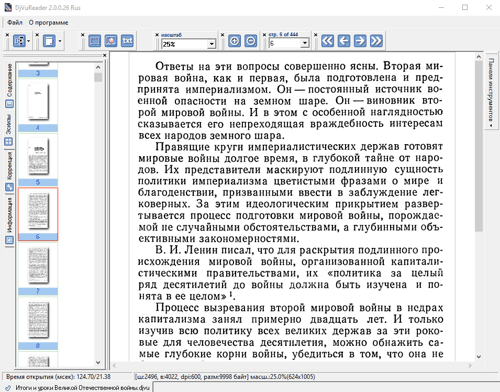Switch to the Эскизы tab
The height and width of the screenshot is (392, 500).
pyautogui.click(x=9, y=129)
